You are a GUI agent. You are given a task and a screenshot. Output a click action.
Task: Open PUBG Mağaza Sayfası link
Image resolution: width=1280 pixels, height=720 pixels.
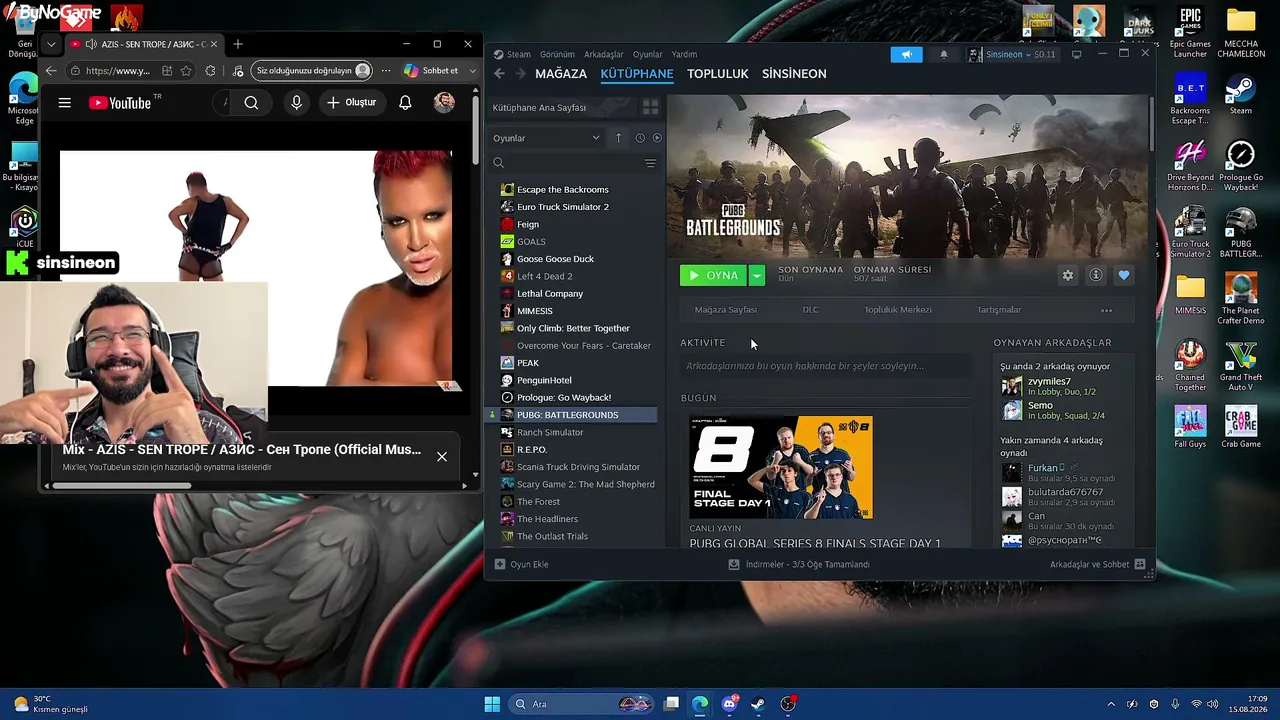point(726,310)
